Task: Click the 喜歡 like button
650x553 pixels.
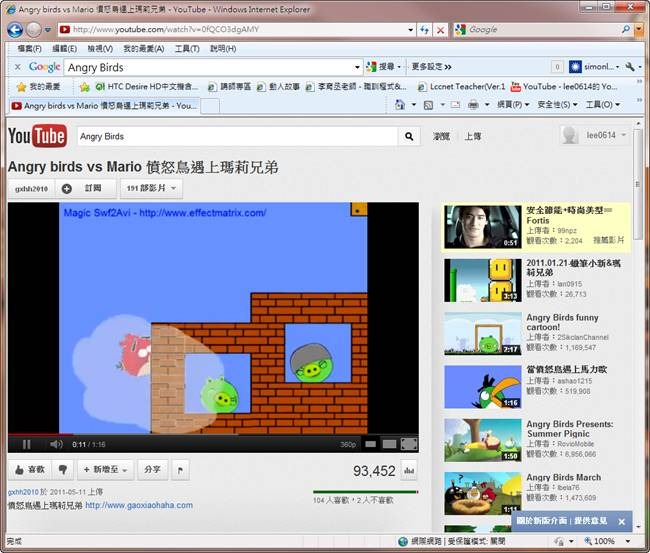Action: (30, 470)
